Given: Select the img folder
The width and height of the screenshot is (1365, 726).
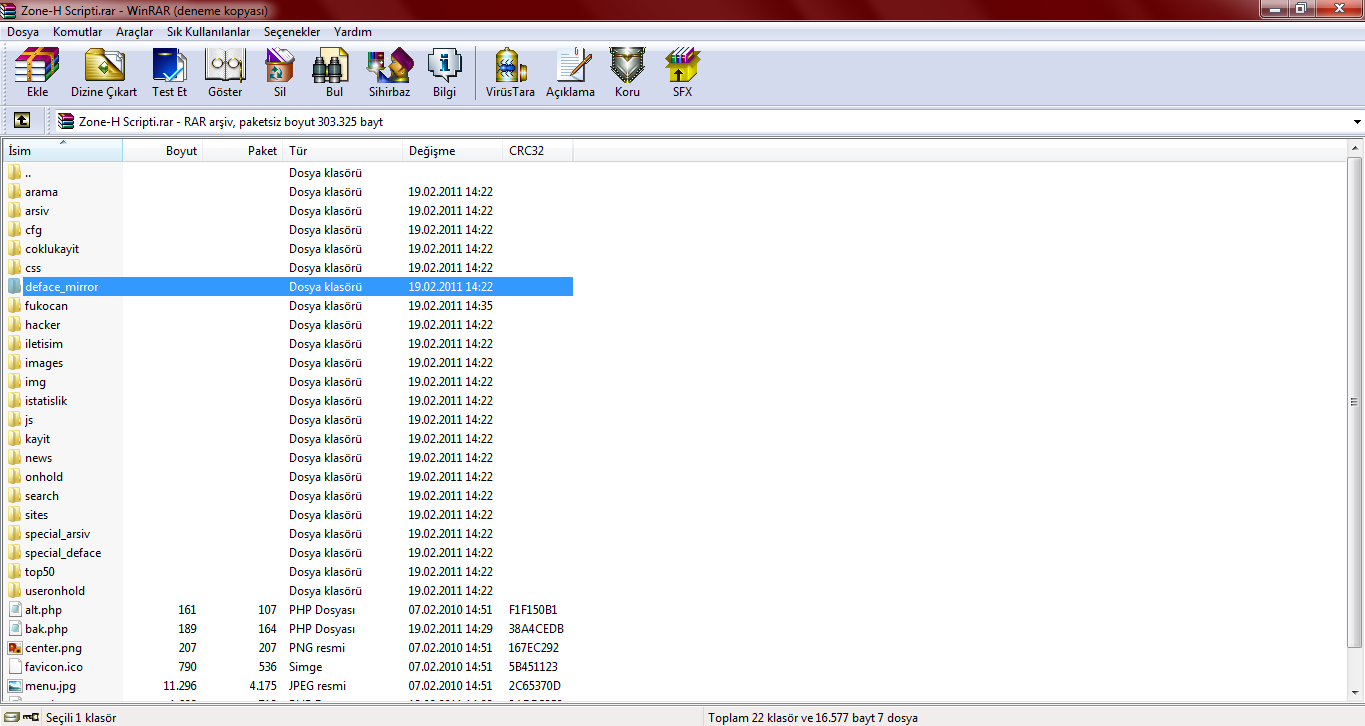Looking at the screenshot, I should click(x=35, y=382).
